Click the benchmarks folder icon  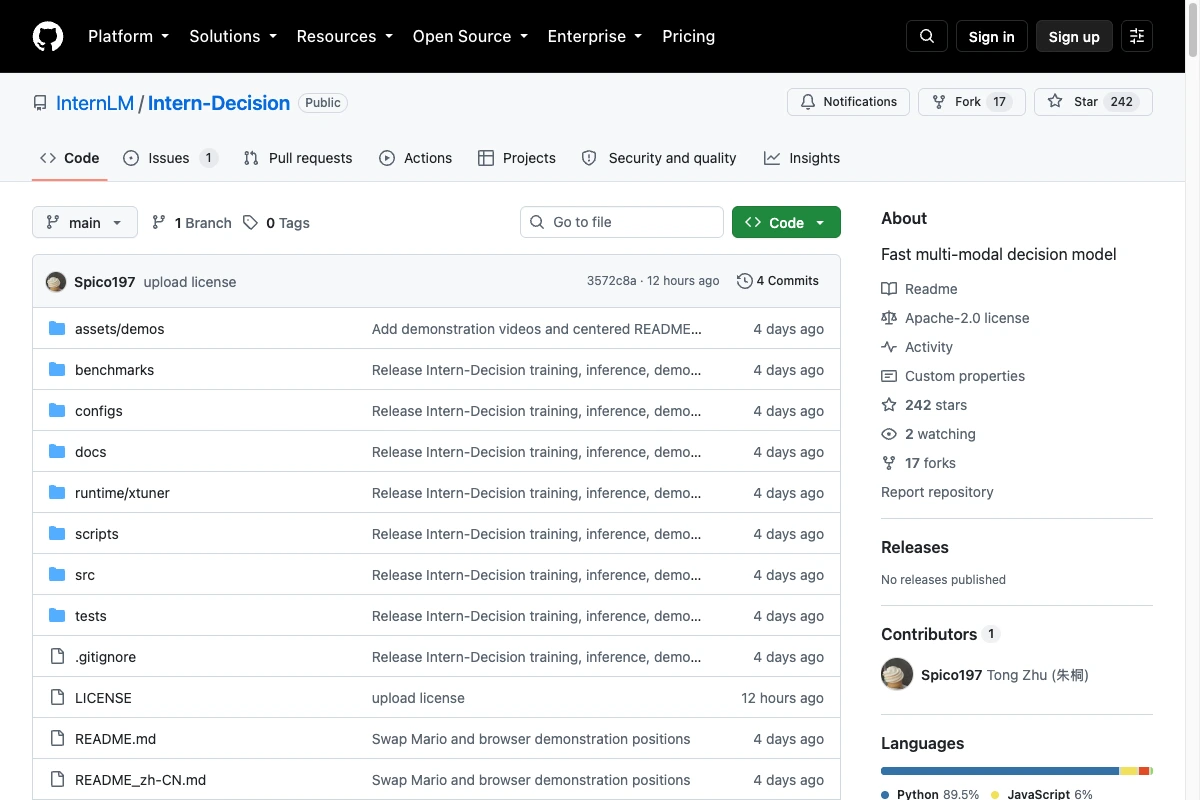pos(57,369)
